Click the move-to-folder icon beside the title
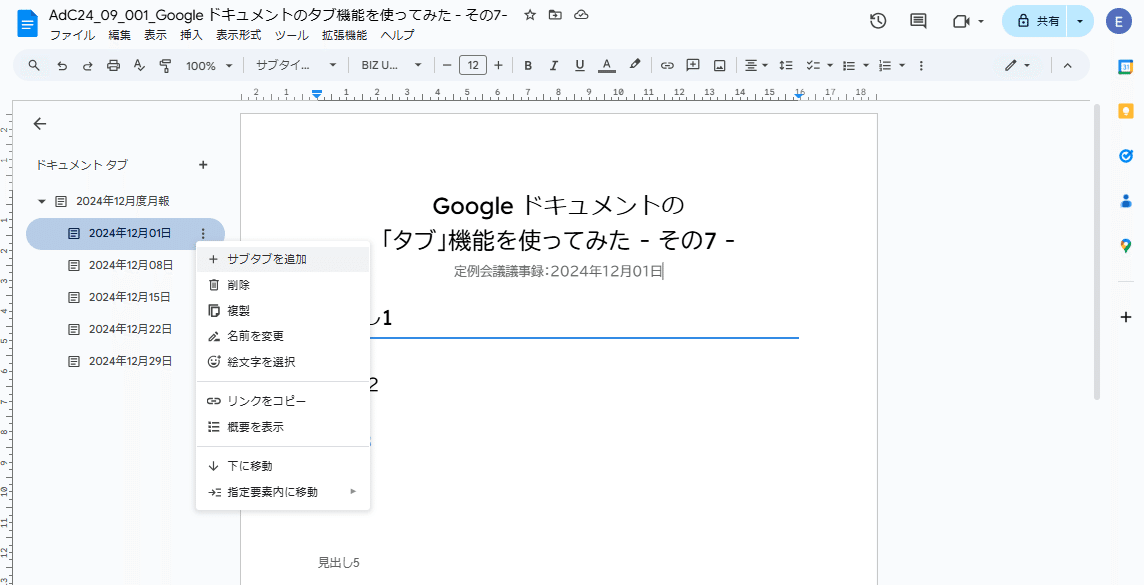The height and width of the screenshot is (585, 1144). [555, 15]
